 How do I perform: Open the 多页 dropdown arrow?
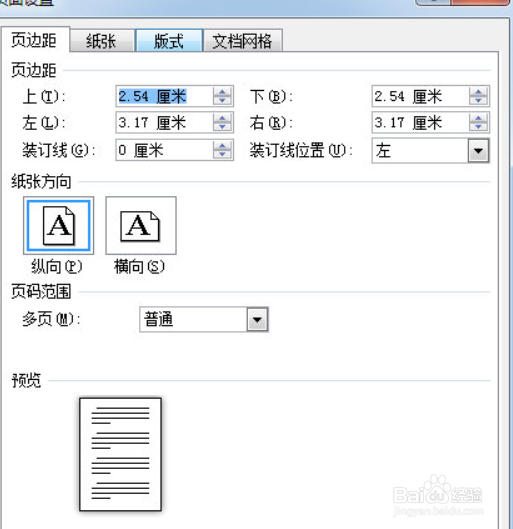pyautogui.click(x=257, y=319)
